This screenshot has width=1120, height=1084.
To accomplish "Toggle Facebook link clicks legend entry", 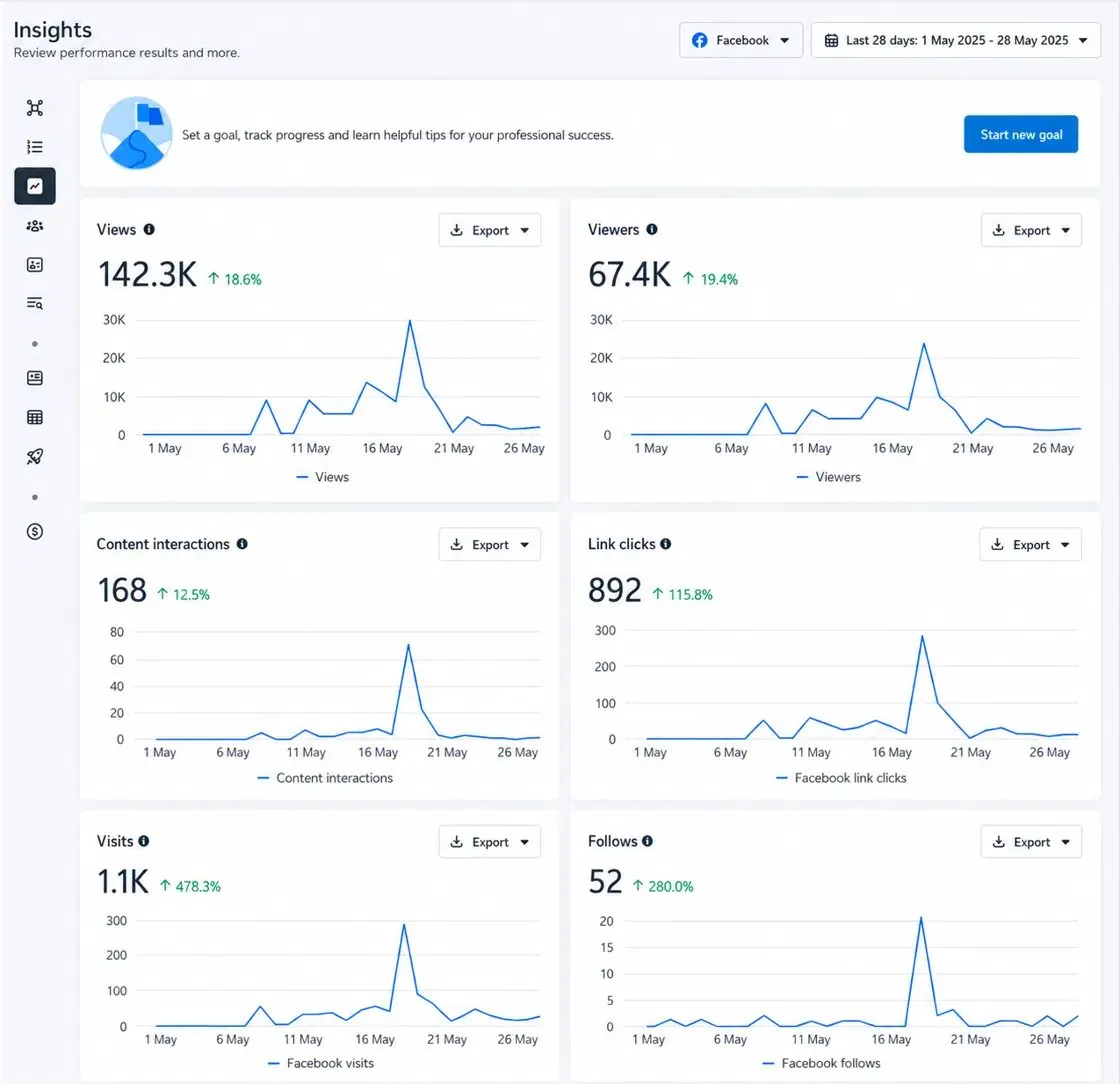I will tap(841, 778).
